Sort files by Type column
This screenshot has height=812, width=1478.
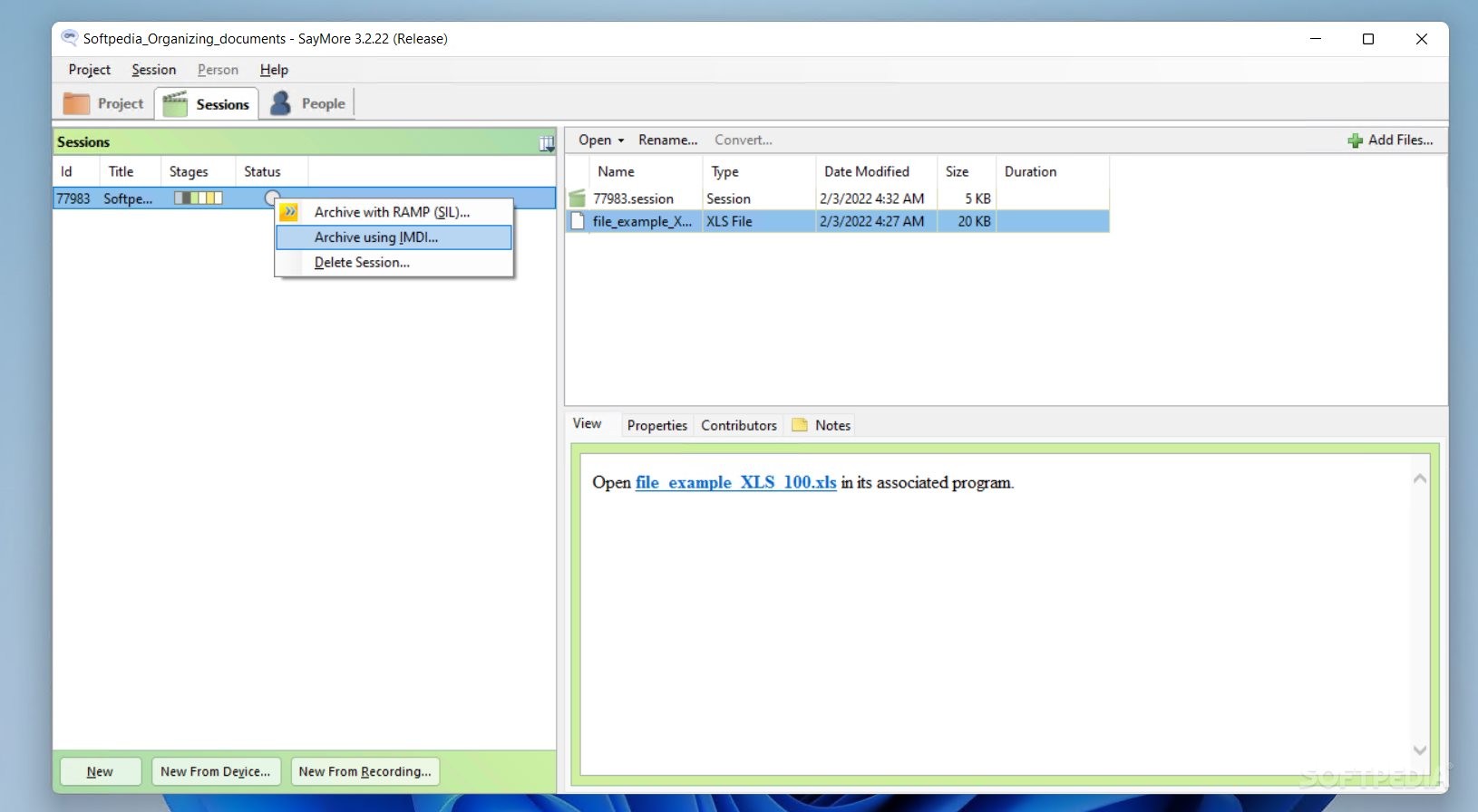pos(759,171)
